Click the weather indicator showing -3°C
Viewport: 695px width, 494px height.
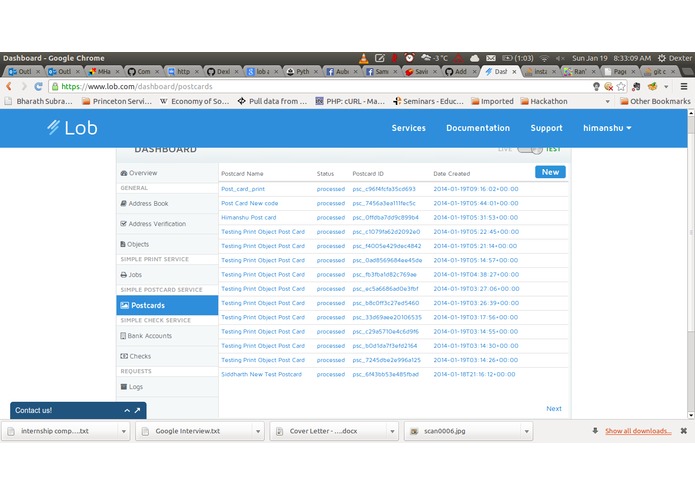pos(434,58)
